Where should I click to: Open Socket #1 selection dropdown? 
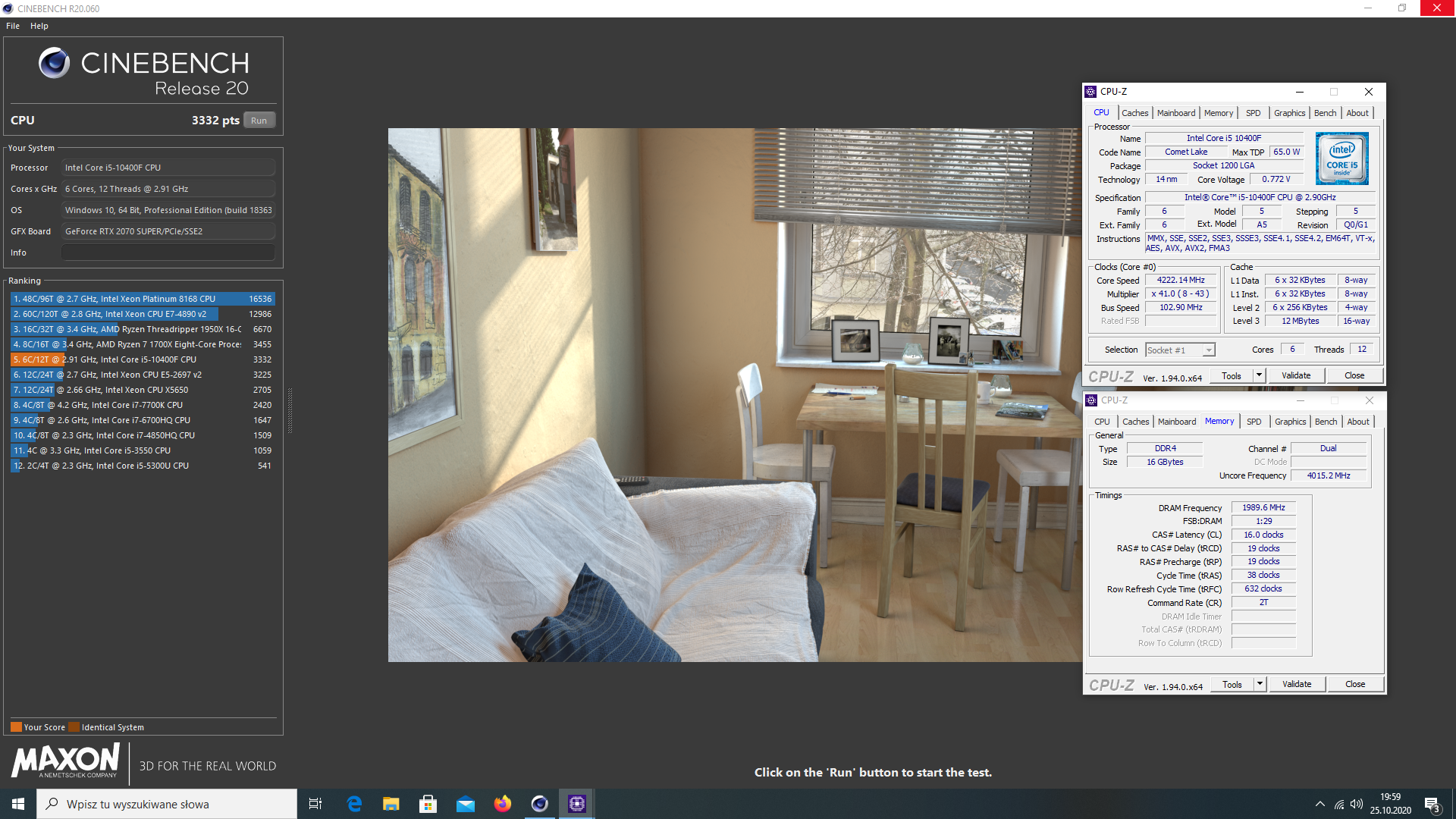[x=1180, y=350]
